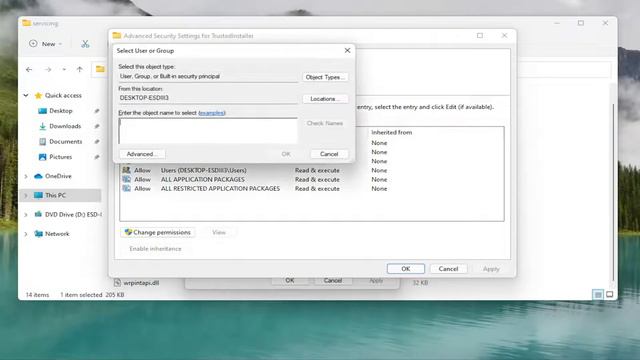Cancel the Select User or Group dialog
Viewport: 640px width, 360px height.
tap(329, 154)
